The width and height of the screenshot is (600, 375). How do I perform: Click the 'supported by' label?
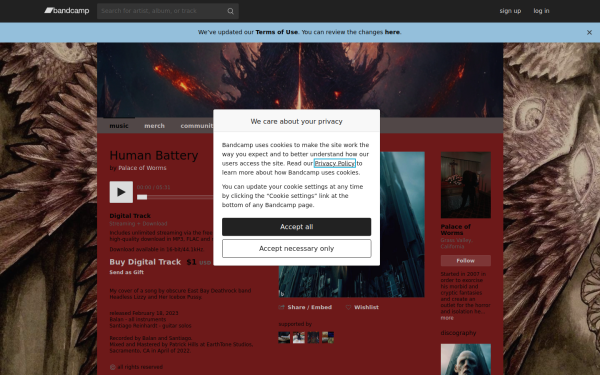coord(295,324)
